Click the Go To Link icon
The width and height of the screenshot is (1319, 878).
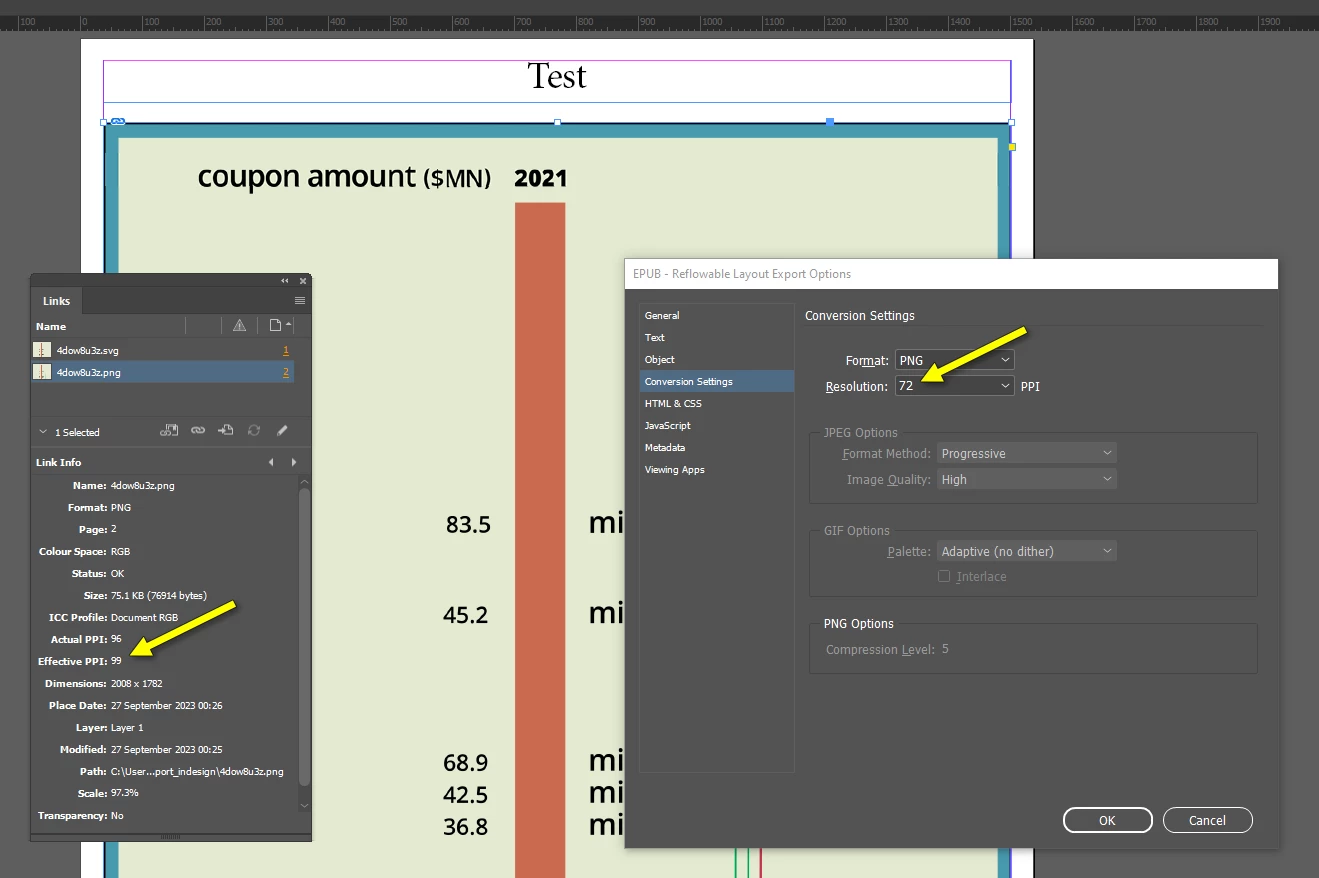click(226, 431)
